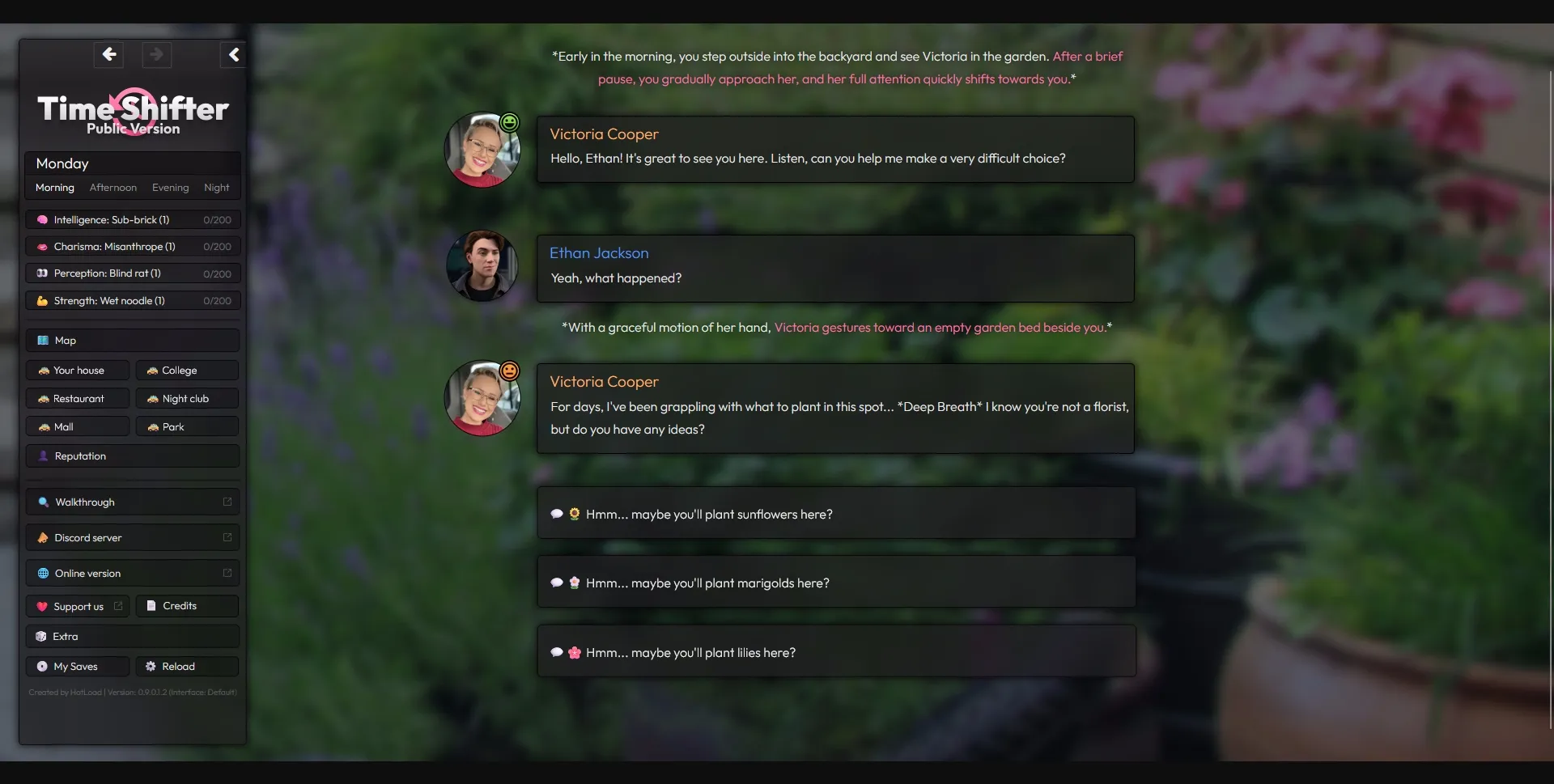Image resolution: width=1554 pixels, height=784 pixels.
Task: Click the back arrow navigation icon
Action: (x=108, y=54)
